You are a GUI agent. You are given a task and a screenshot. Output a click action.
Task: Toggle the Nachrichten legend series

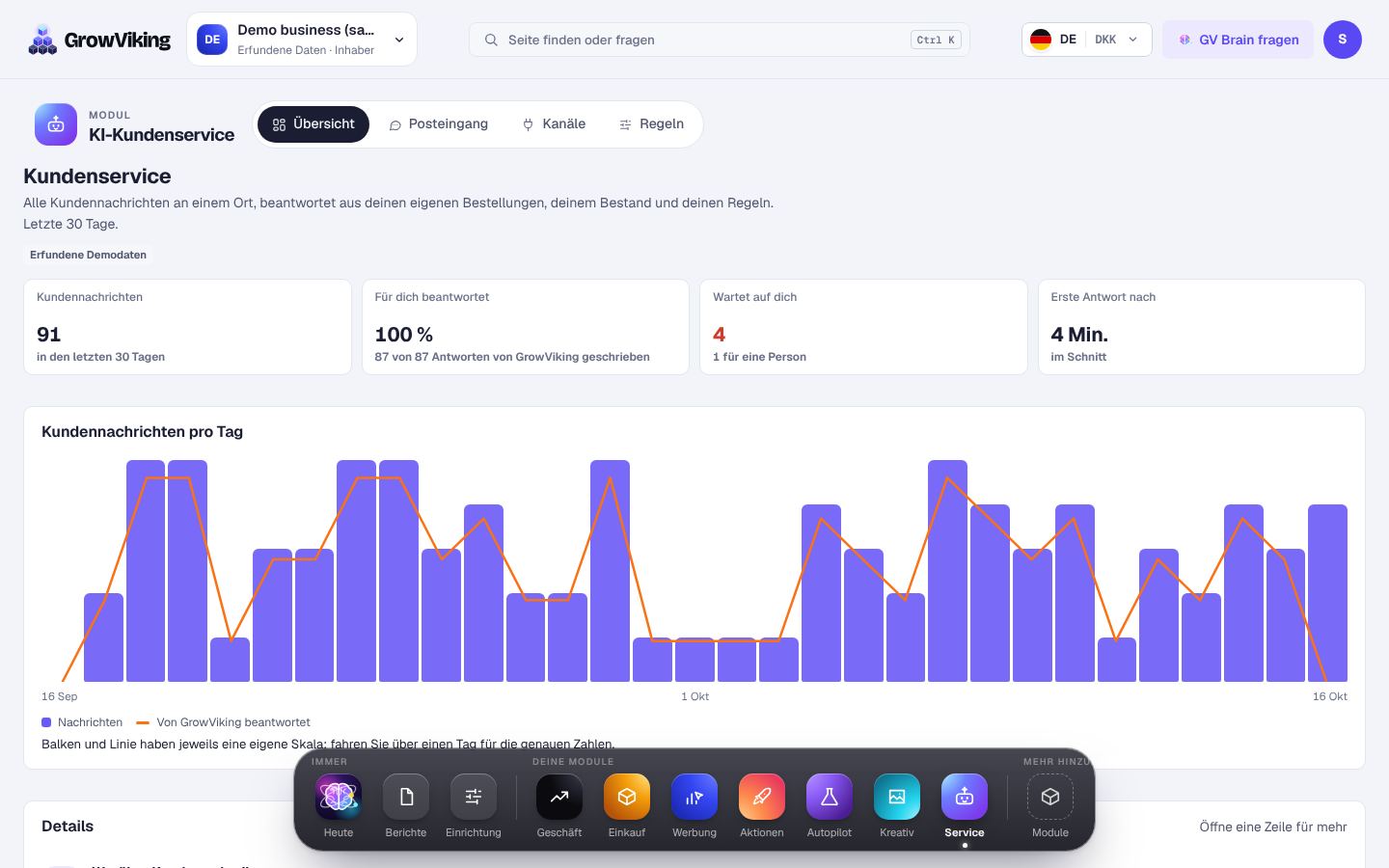[x=82, y=722]
